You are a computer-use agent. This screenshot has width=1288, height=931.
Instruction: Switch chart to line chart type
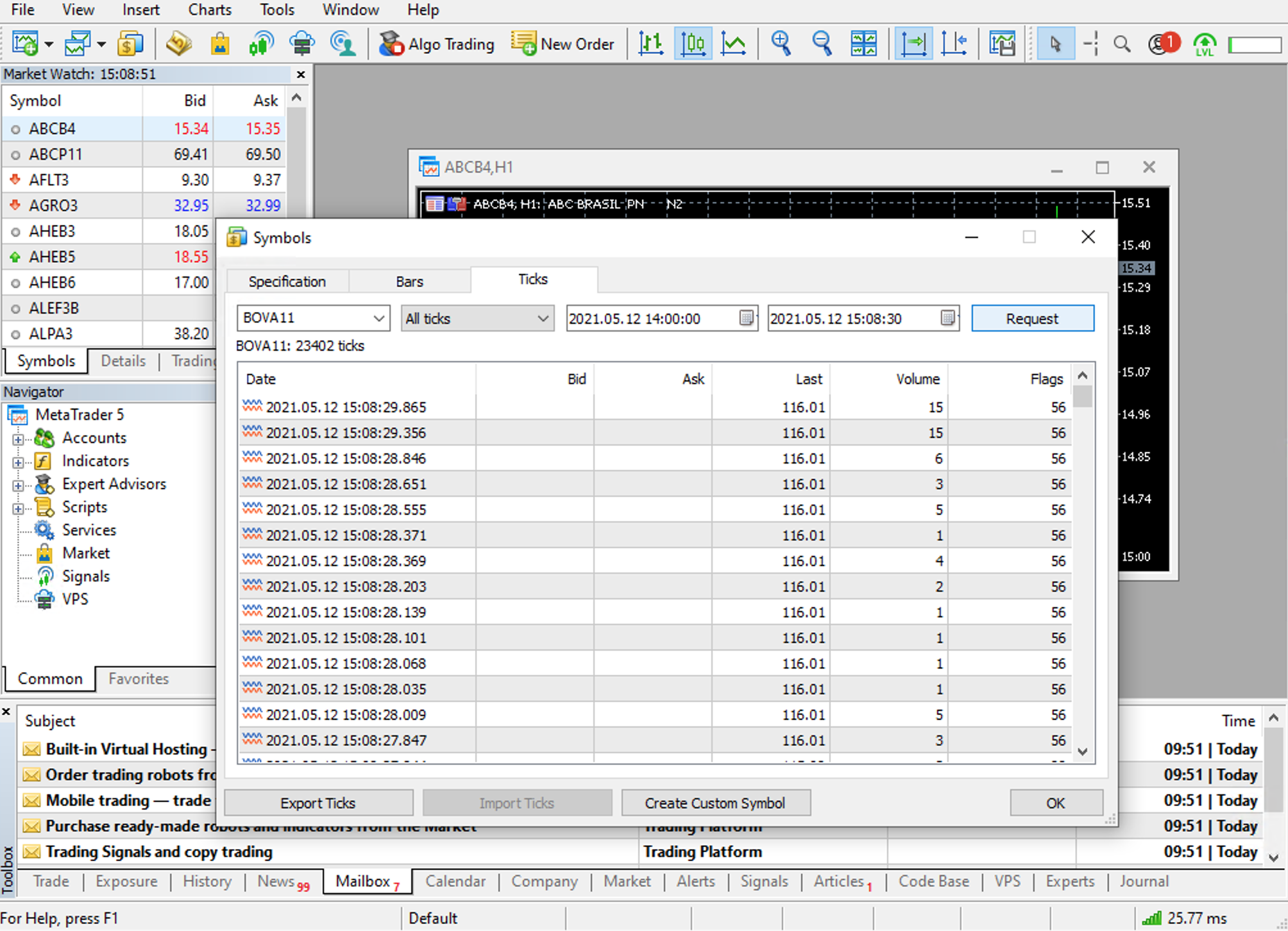point(733,44)
